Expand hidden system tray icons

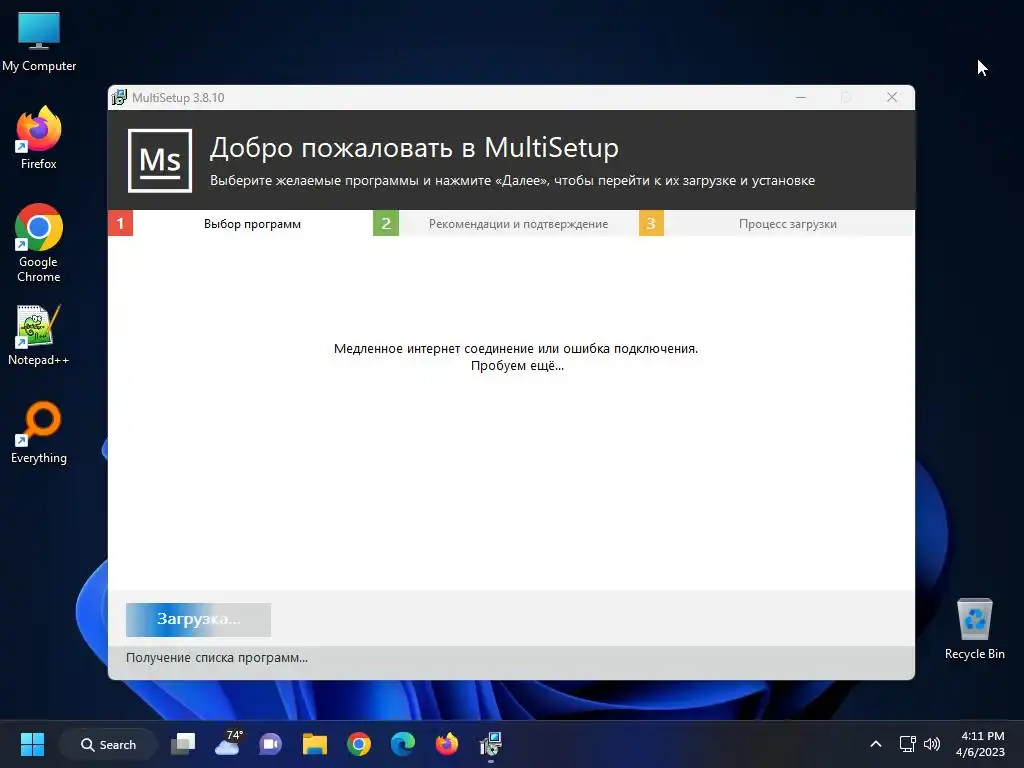click(876, 744)
